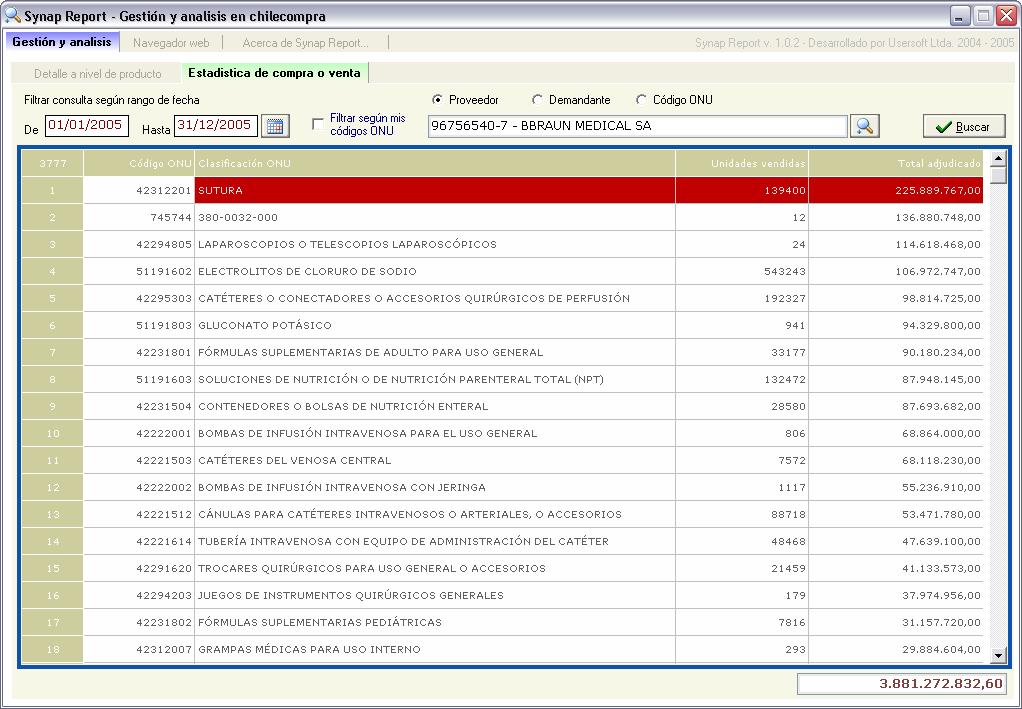Screen dimensions: 1022x709
Task: Select Estadistica de compra o venta tab
Action: (x=274, y=73)
